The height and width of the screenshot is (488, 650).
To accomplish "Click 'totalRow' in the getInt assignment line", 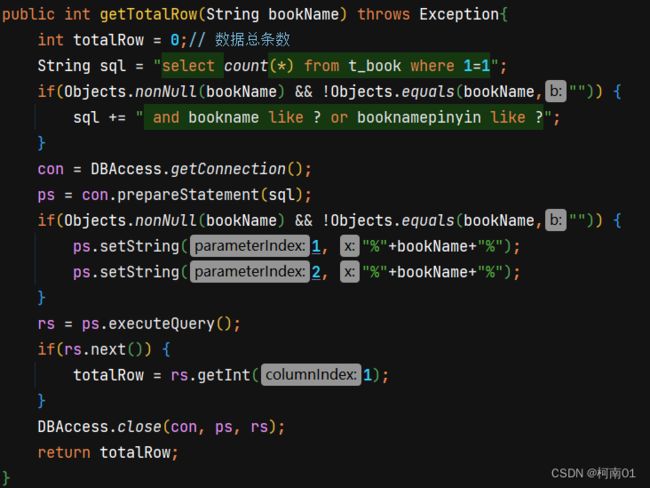I will 109,375.
